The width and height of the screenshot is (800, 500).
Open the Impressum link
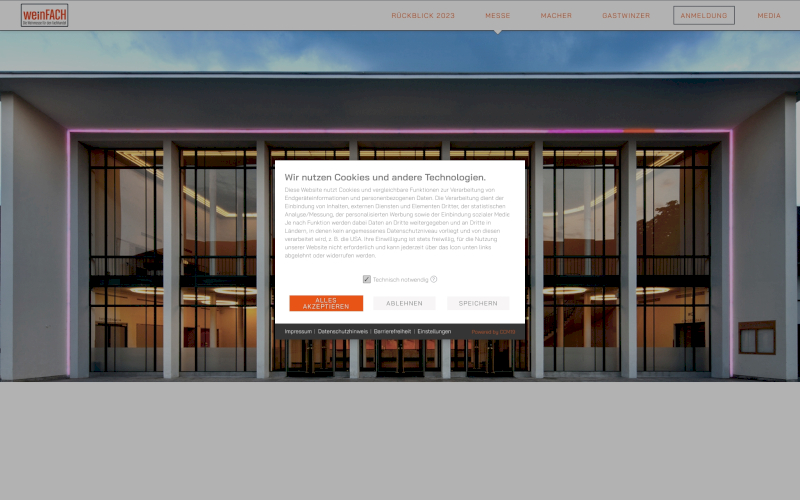(x=298, y=331)
